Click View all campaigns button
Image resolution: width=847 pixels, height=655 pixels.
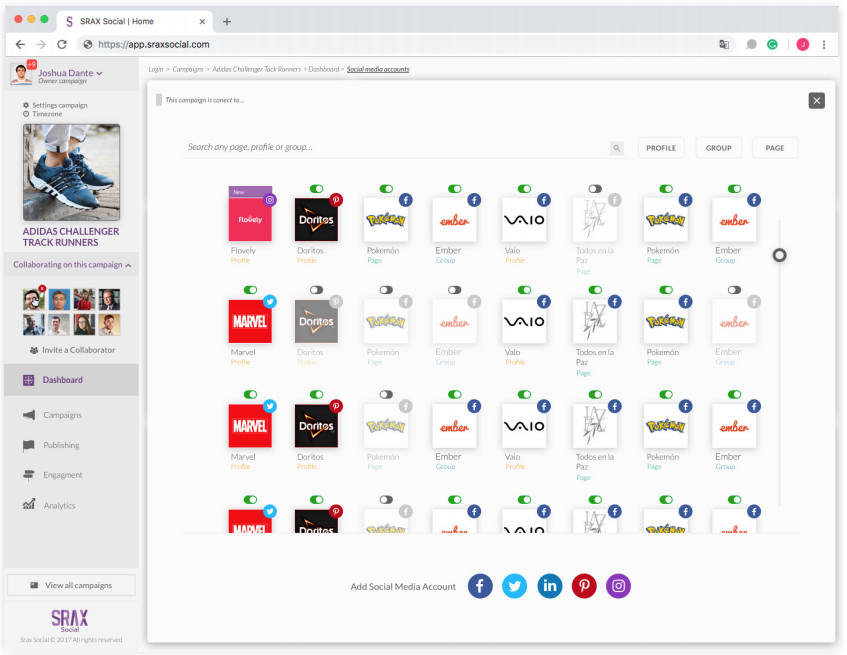(71, 585)
